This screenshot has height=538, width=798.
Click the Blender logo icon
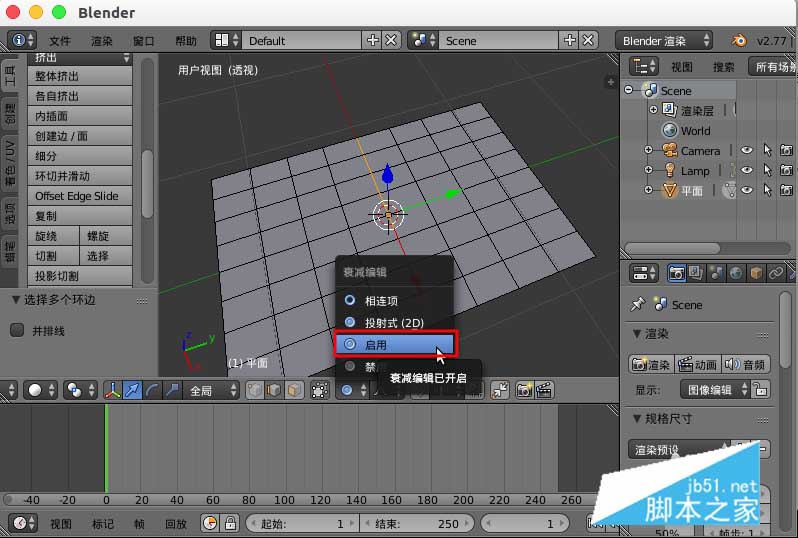(x=738, y=40)
